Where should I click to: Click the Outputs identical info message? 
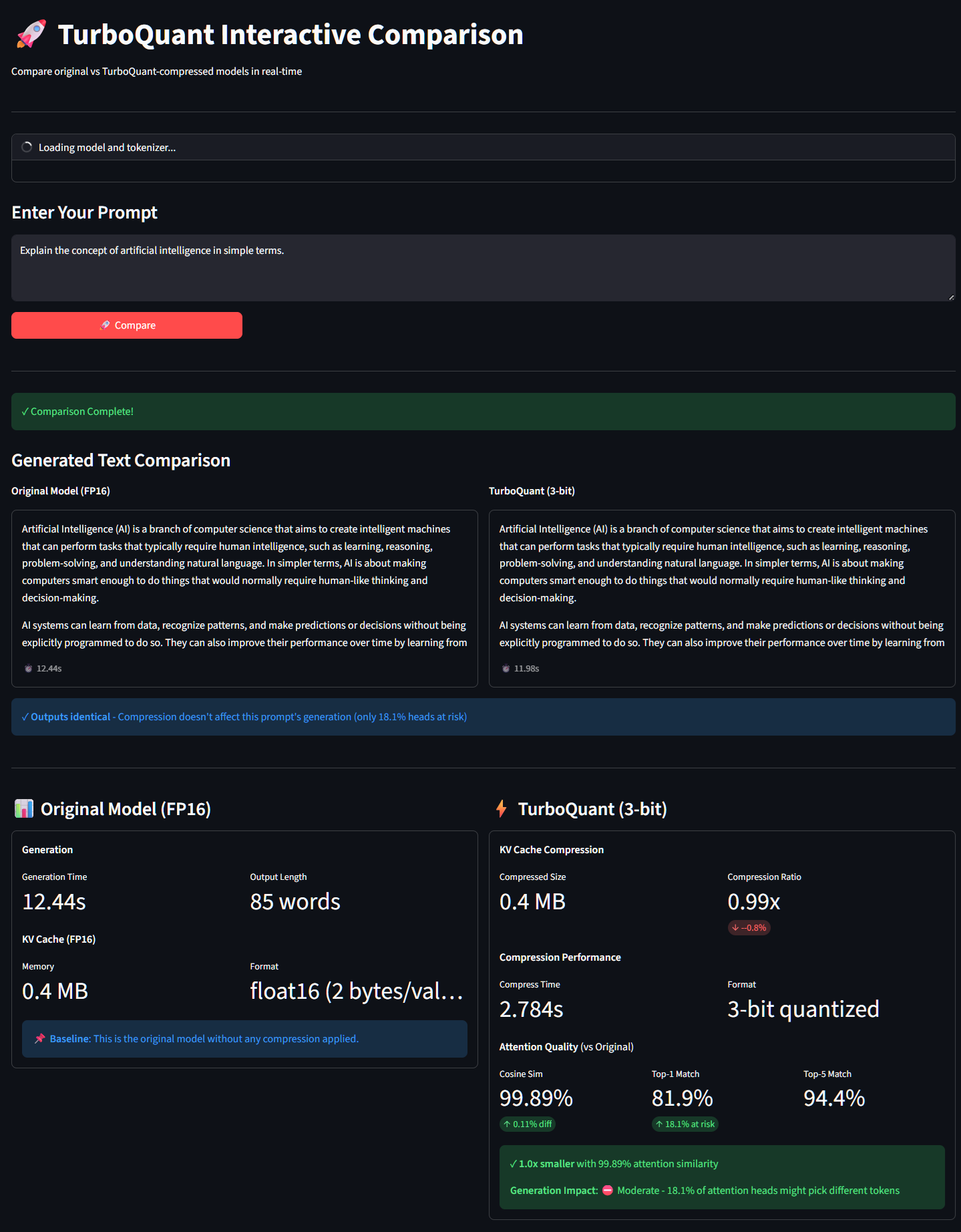(x=482, y=717)
